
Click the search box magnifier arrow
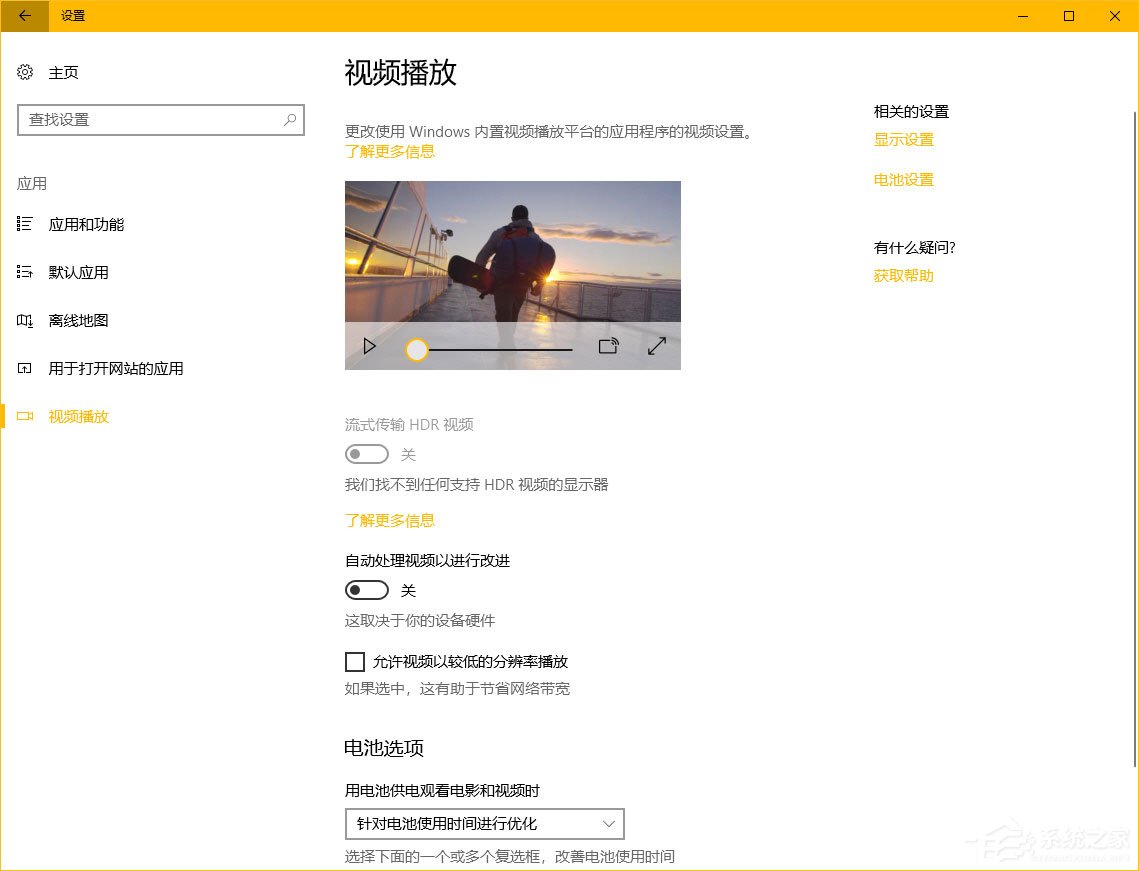[289, 120]
